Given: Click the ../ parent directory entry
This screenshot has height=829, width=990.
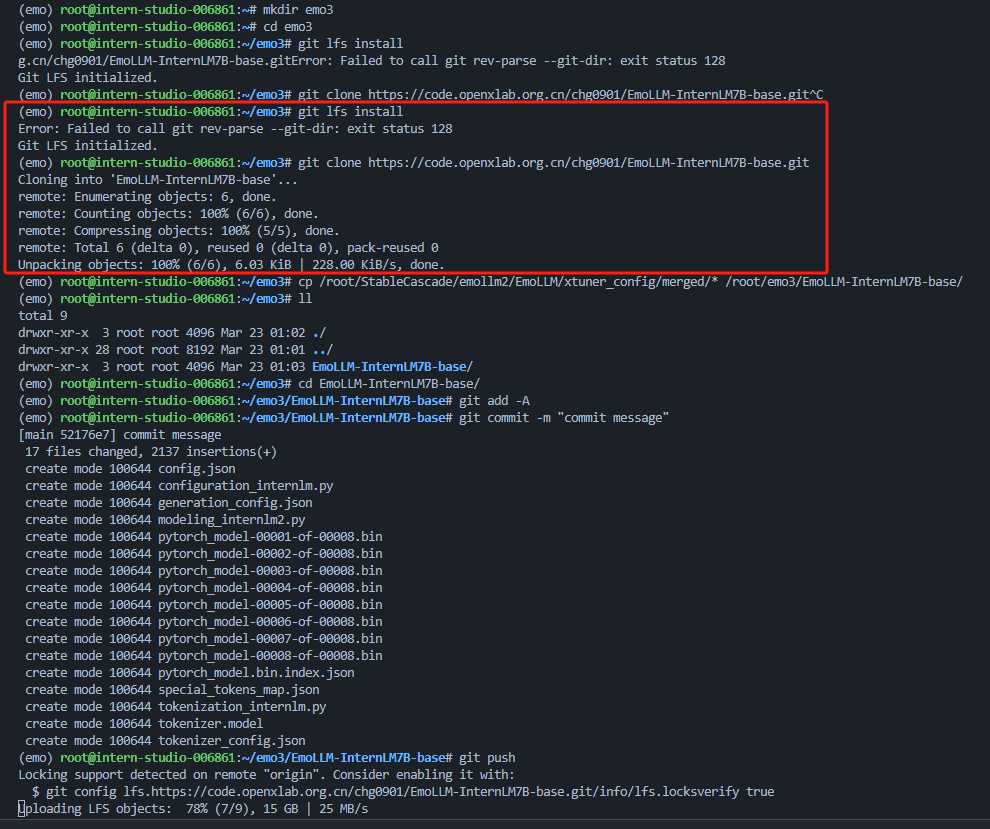Looking at the screenshot, I should [x=320, y=350].
